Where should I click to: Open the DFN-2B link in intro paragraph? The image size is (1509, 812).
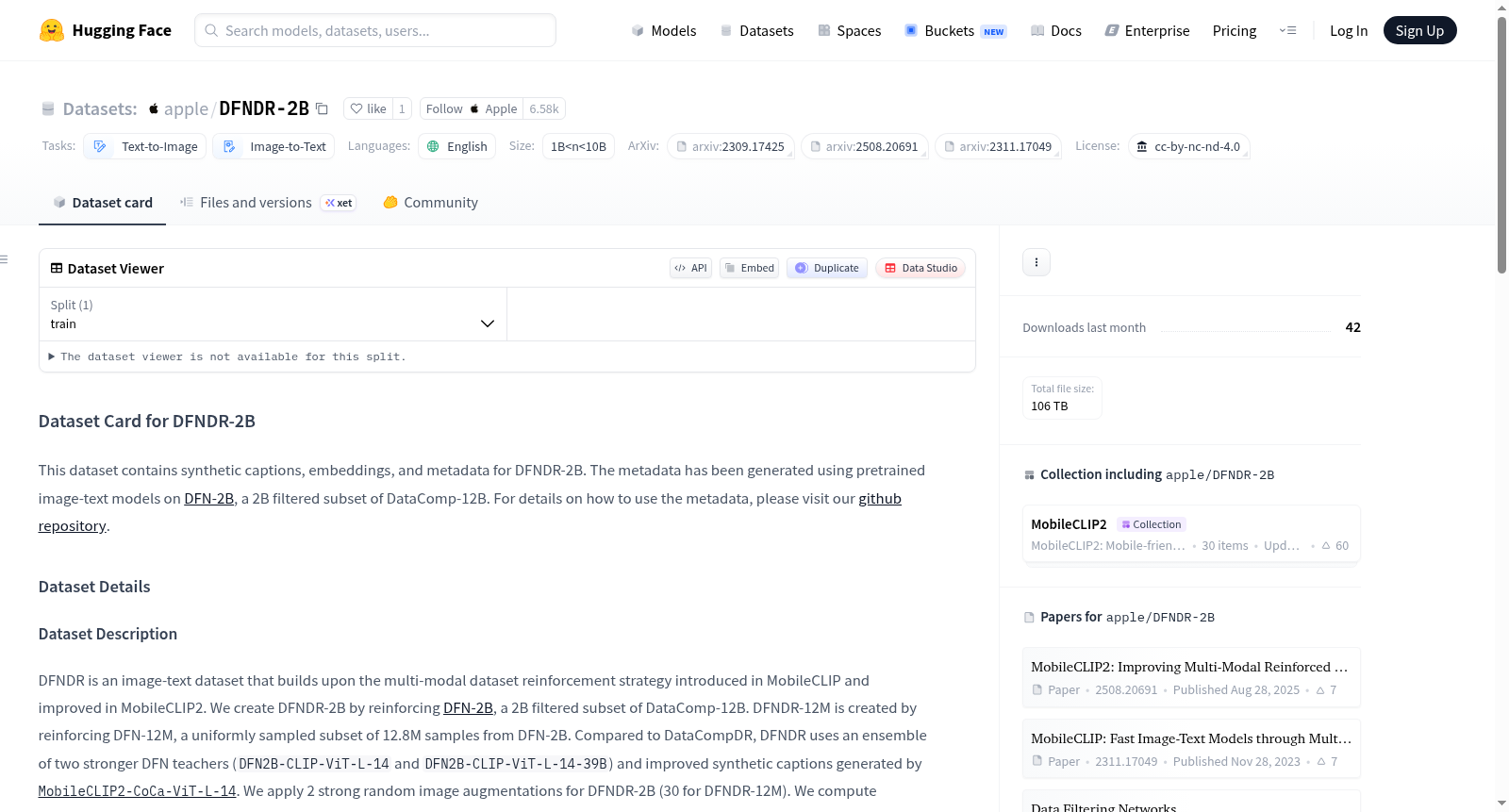pos(209,499)
